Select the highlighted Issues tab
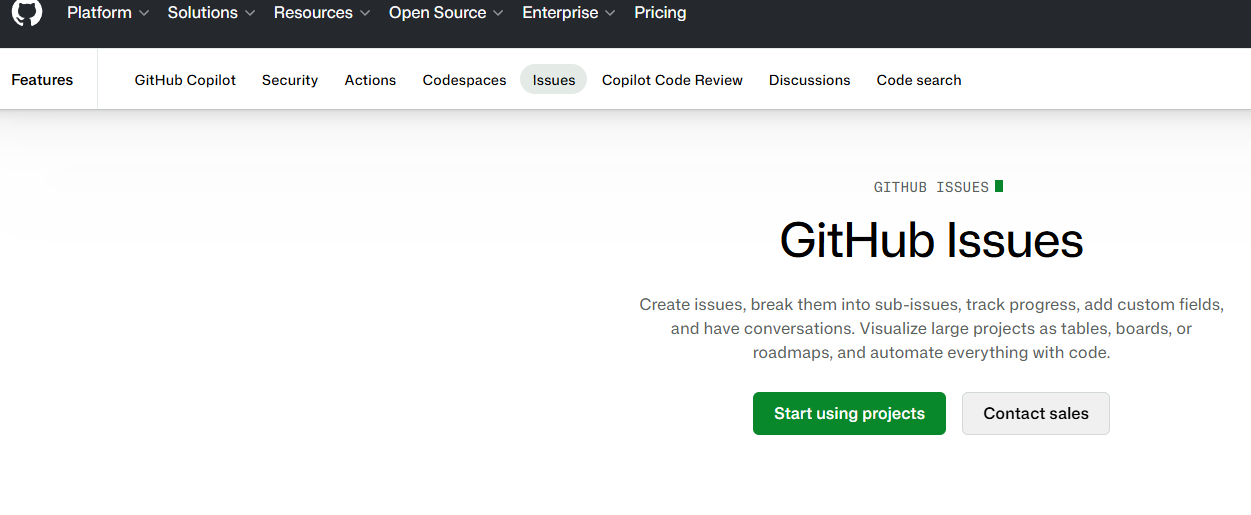The image size is (1251, 515). [x=554, y=80]
